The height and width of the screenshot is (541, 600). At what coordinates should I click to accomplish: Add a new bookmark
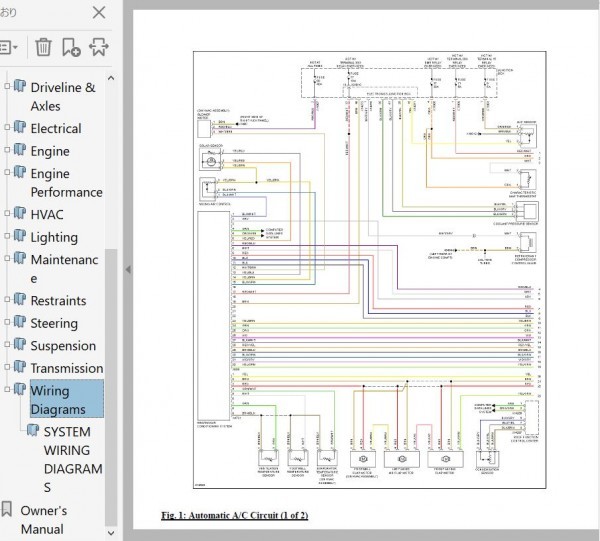point(71,47)
